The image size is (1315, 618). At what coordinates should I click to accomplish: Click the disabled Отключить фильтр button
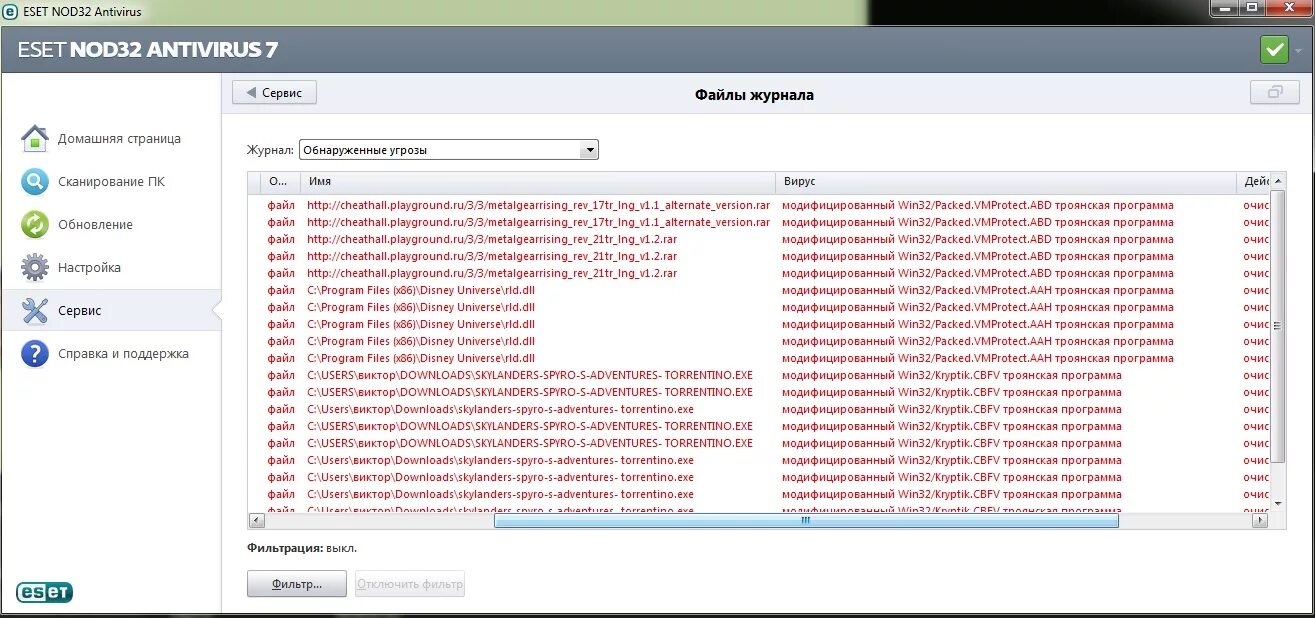pyautogui.click(x=410, y=584)
